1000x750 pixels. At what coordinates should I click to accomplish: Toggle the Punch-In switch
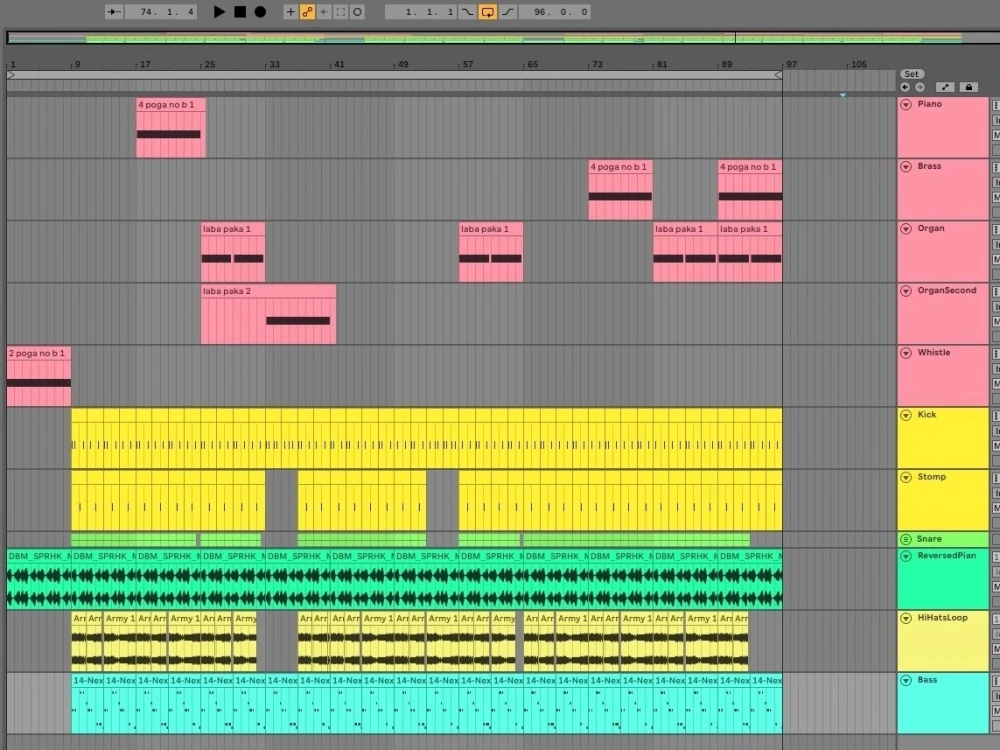[x=467, y=11]
